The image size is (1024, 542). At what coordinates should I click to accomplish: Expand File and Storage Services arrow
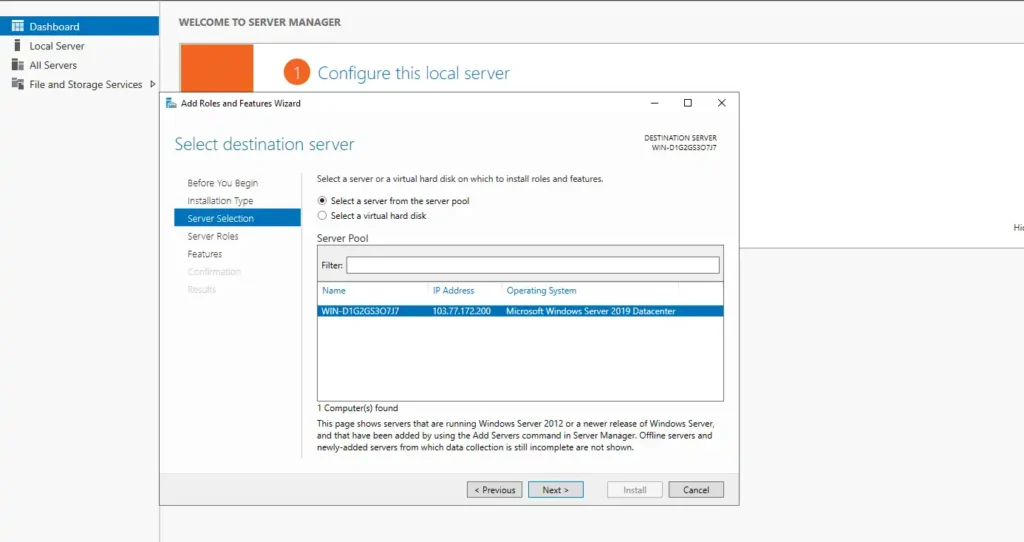tap(152, 84)
